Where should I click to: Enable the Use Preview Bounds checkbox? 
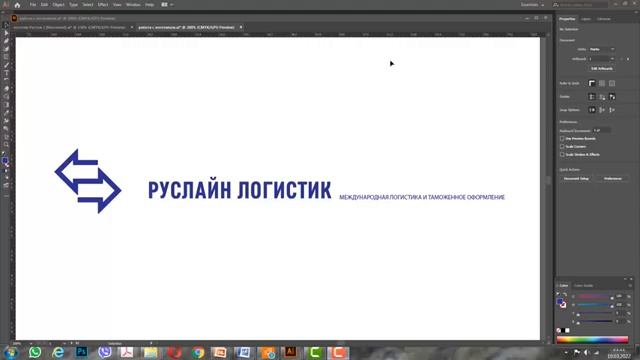point(562,139)
